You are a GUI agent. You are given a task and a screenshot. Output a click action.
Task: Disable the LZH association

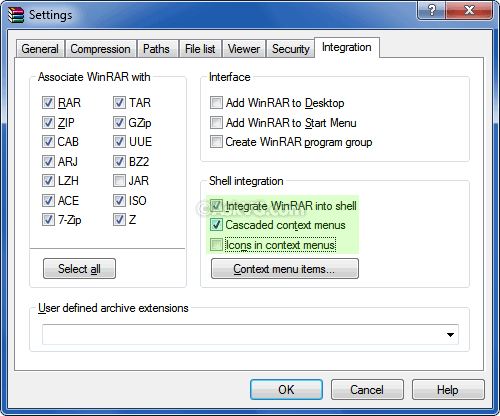click(x=48, y=181)
